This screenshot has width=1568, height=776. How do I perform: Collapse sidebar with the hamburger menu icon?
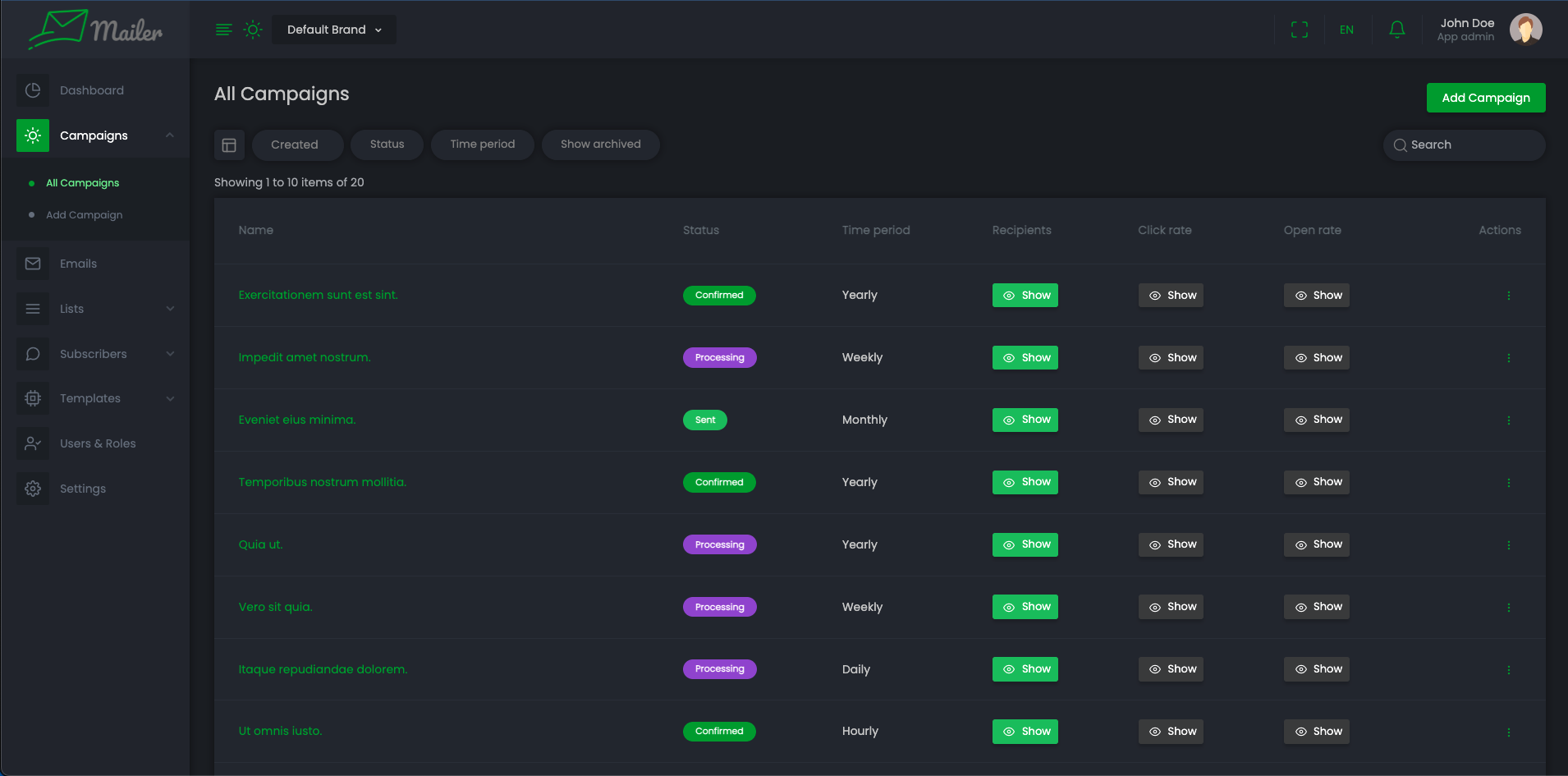click(x=223, y=30)
